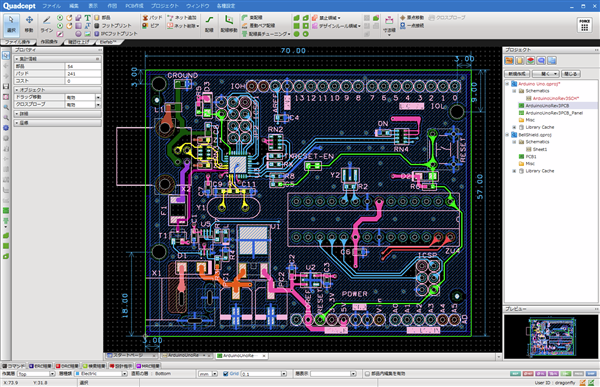This screenshot has height=387, width=600.
Task: Open the クロスプローブ property dropdown
Action: pyautogui.click(x=98, y=105)
